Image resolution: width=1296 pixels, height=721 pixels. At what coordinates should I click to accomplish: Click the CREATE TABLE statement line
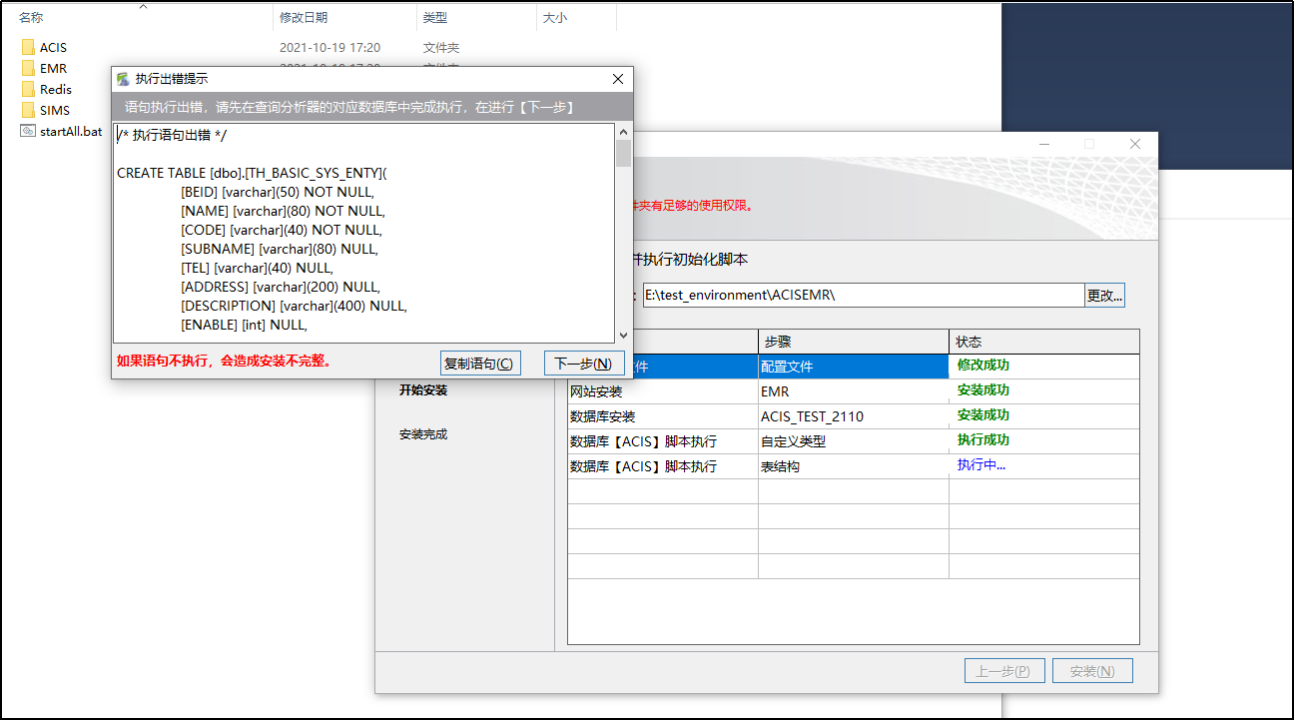coord(252,173)
